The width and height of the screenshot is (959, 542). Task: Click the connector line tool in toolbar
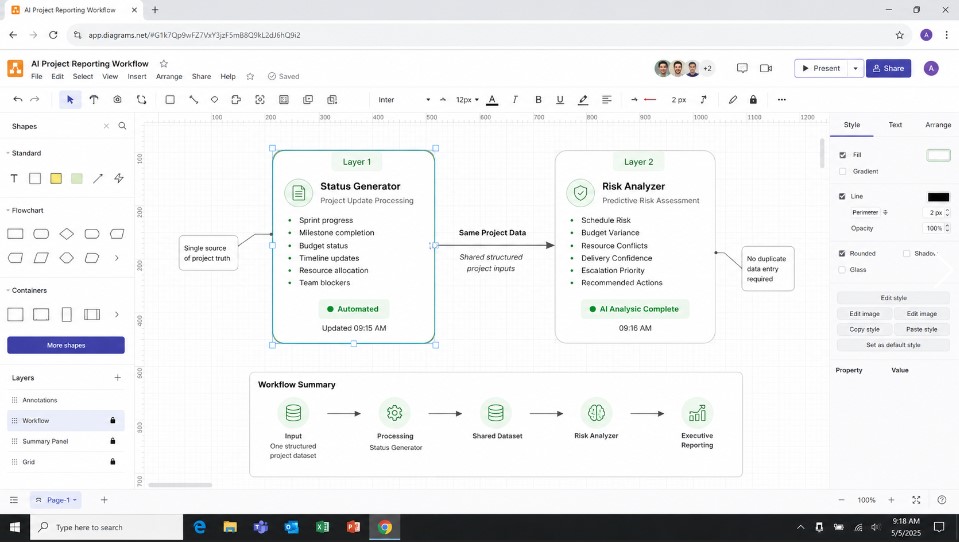point(193,100)
